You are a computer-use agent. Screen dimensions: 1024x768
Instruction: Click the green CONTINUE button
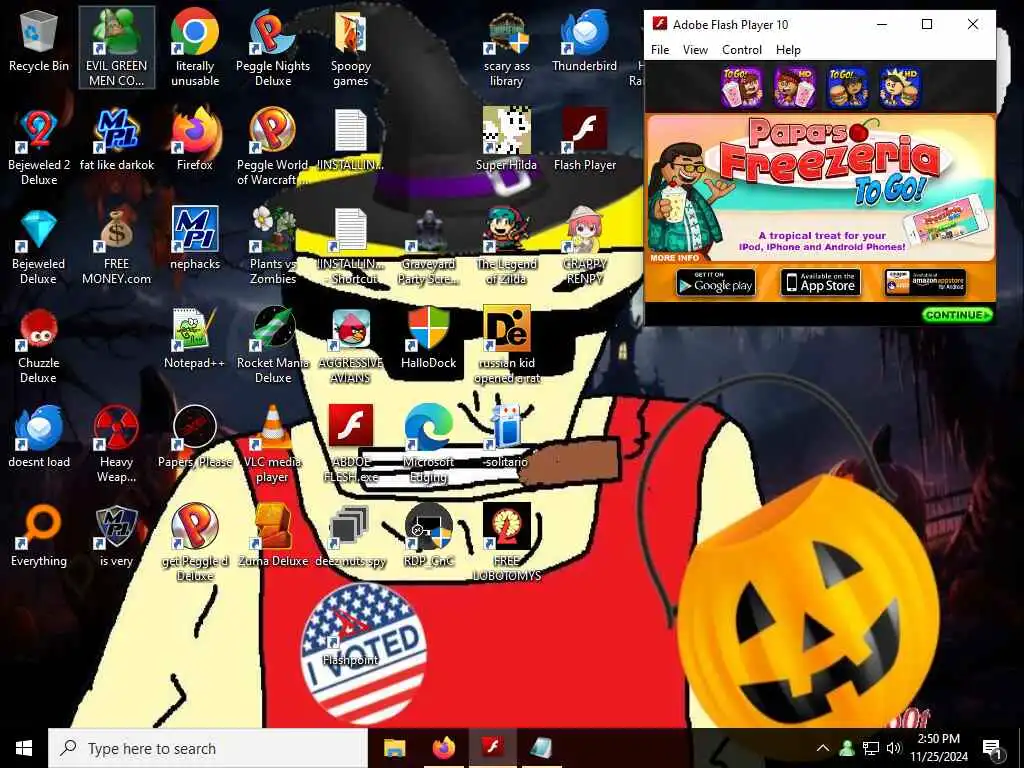[x=957, y=315]
